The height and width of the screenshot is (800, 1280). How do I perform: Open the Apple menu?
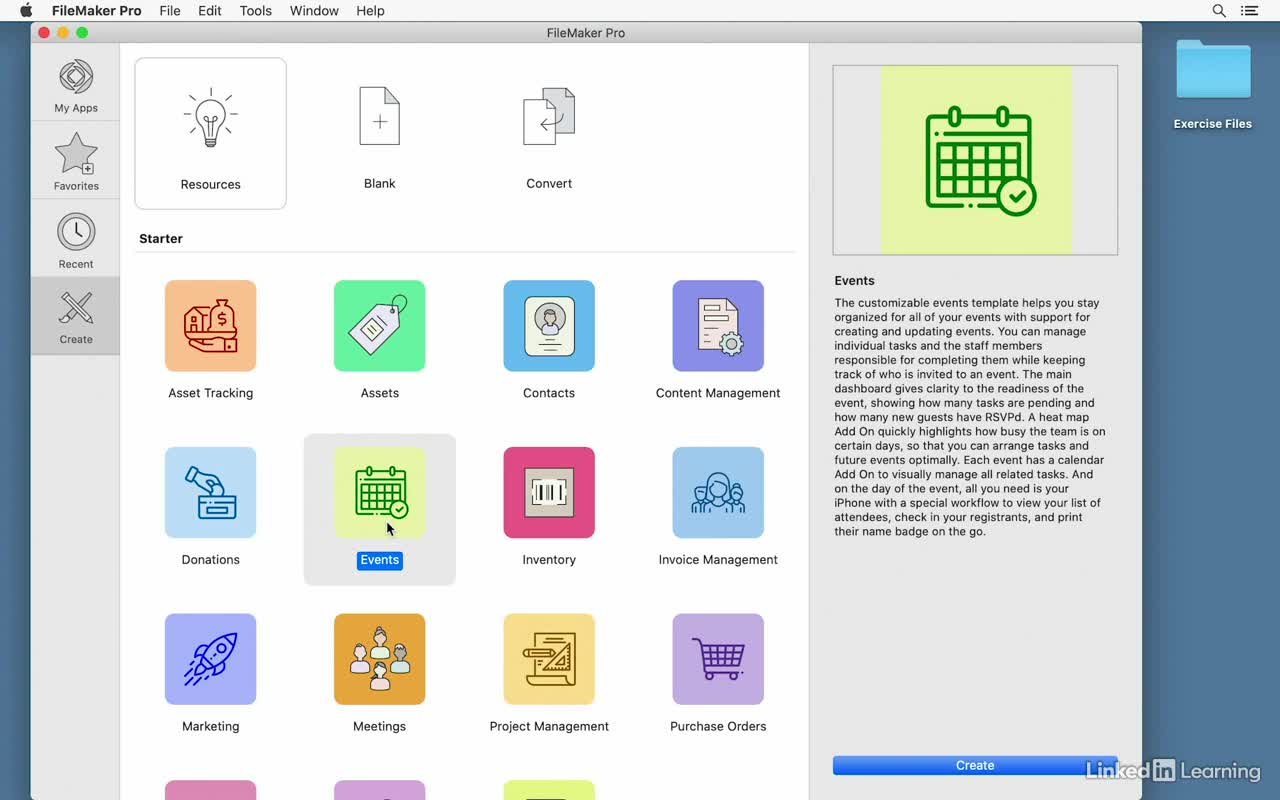coord(26,11)
